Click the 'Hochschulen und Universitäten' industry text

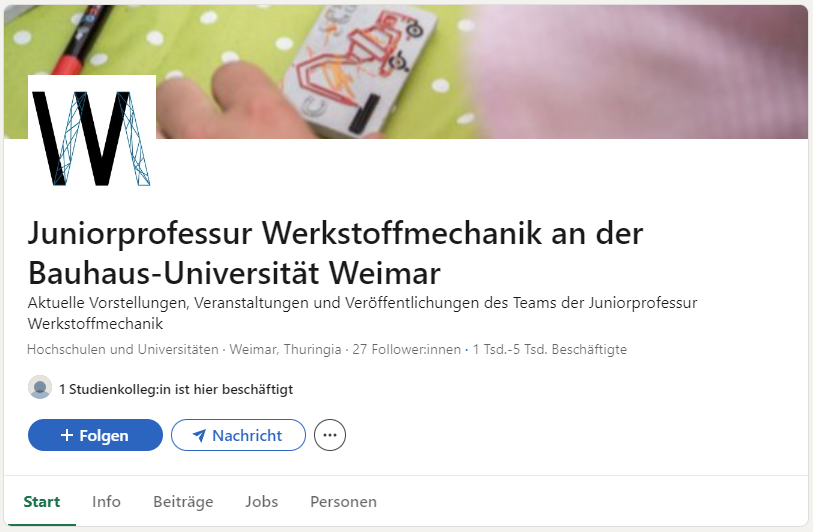point(123,349)
